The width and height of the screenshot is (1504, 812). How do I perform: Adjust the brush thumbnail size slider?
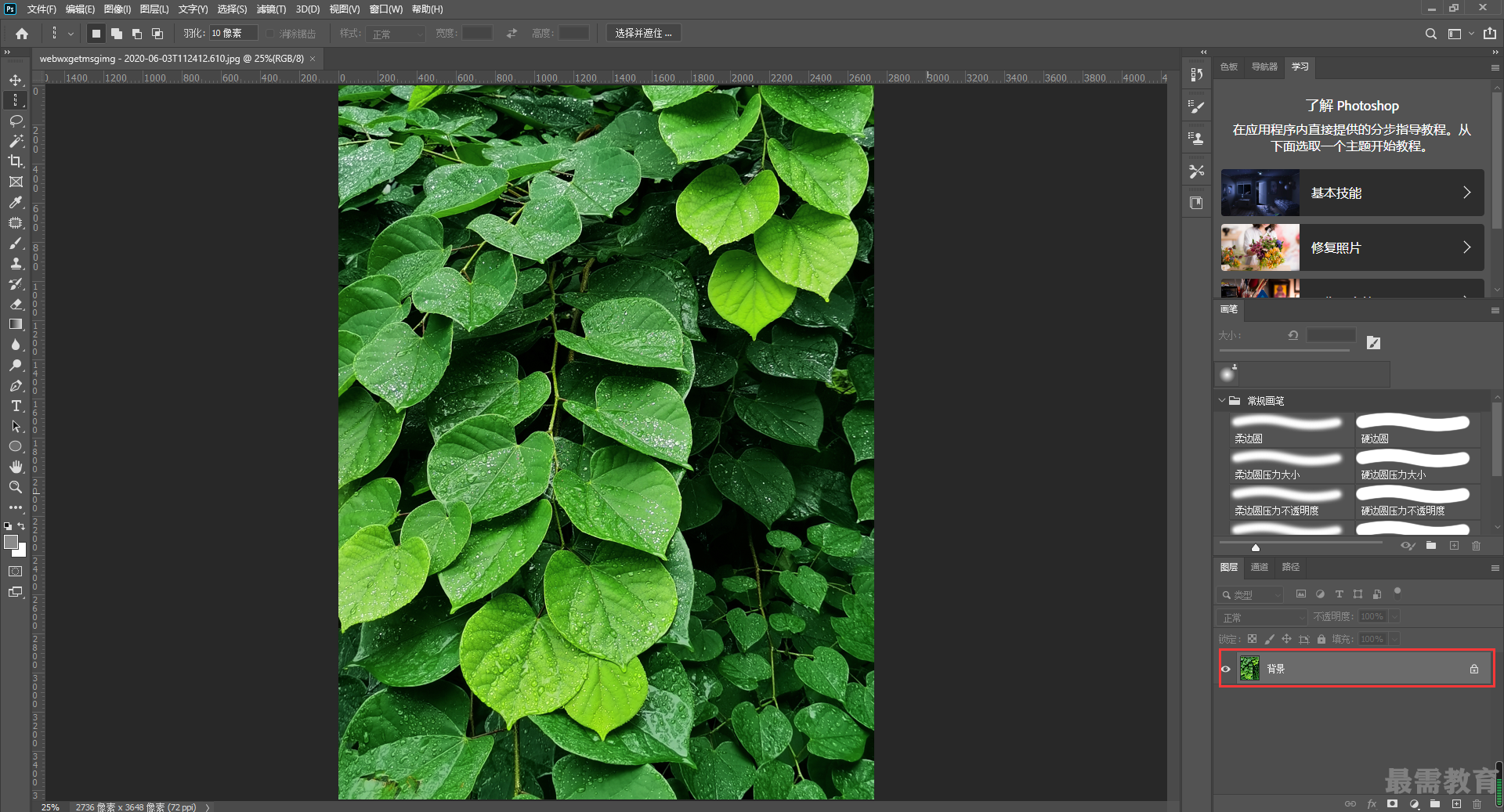coord(1255,546)
